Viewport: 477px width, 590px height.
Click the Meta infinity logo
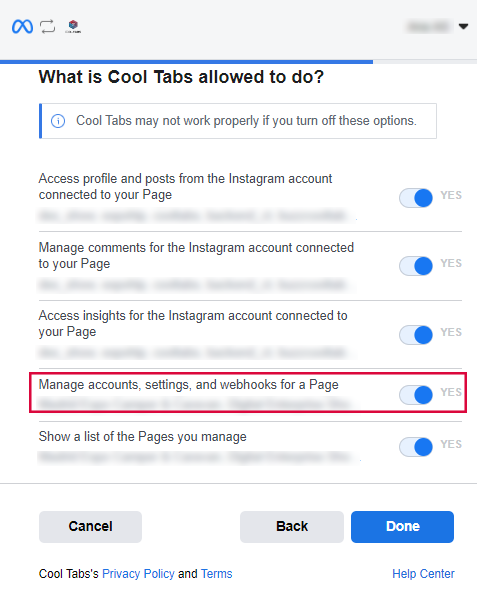[22, 27]
